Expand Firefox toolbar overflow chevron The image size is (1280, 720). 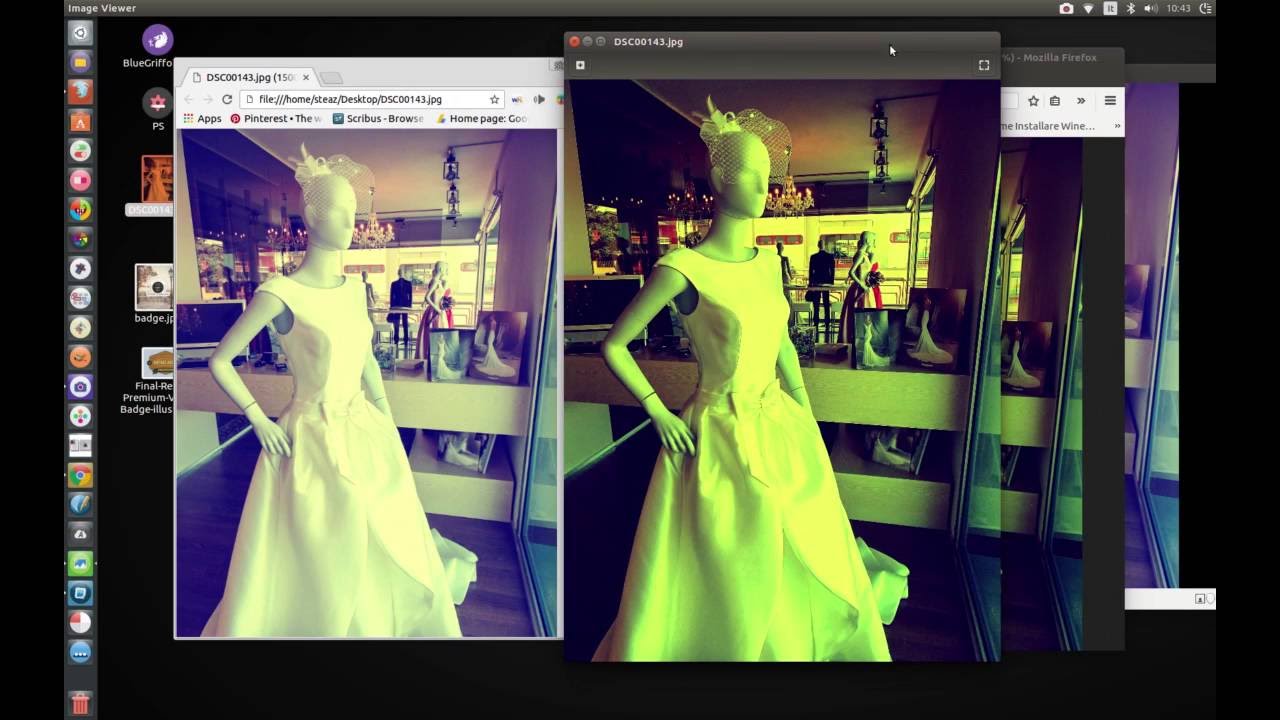tap(1081, 101)
